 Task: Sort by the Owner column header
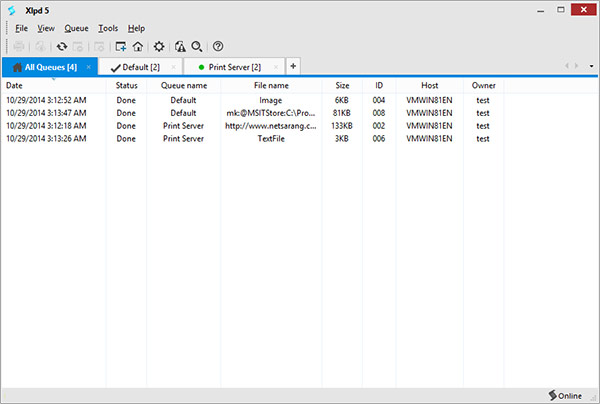tap(483, 85)
